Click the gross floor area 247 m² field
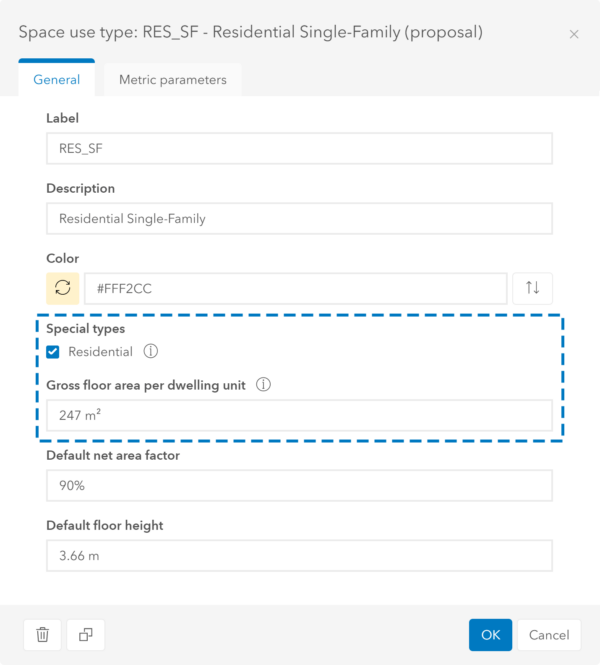This screenshot has width=600, height=665. 299,415
